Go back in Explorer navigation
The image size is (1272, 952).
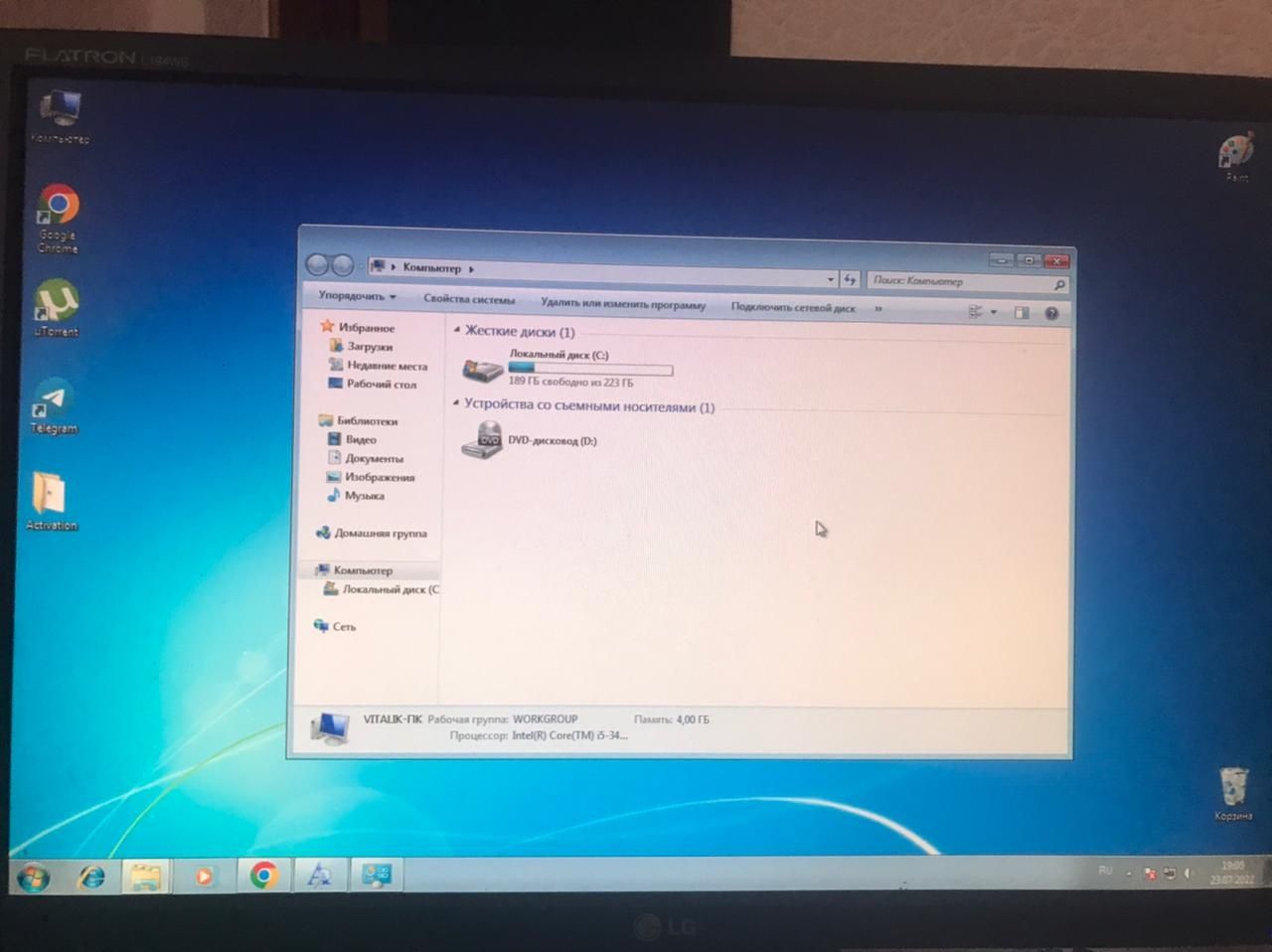click(x=318, y=264)
